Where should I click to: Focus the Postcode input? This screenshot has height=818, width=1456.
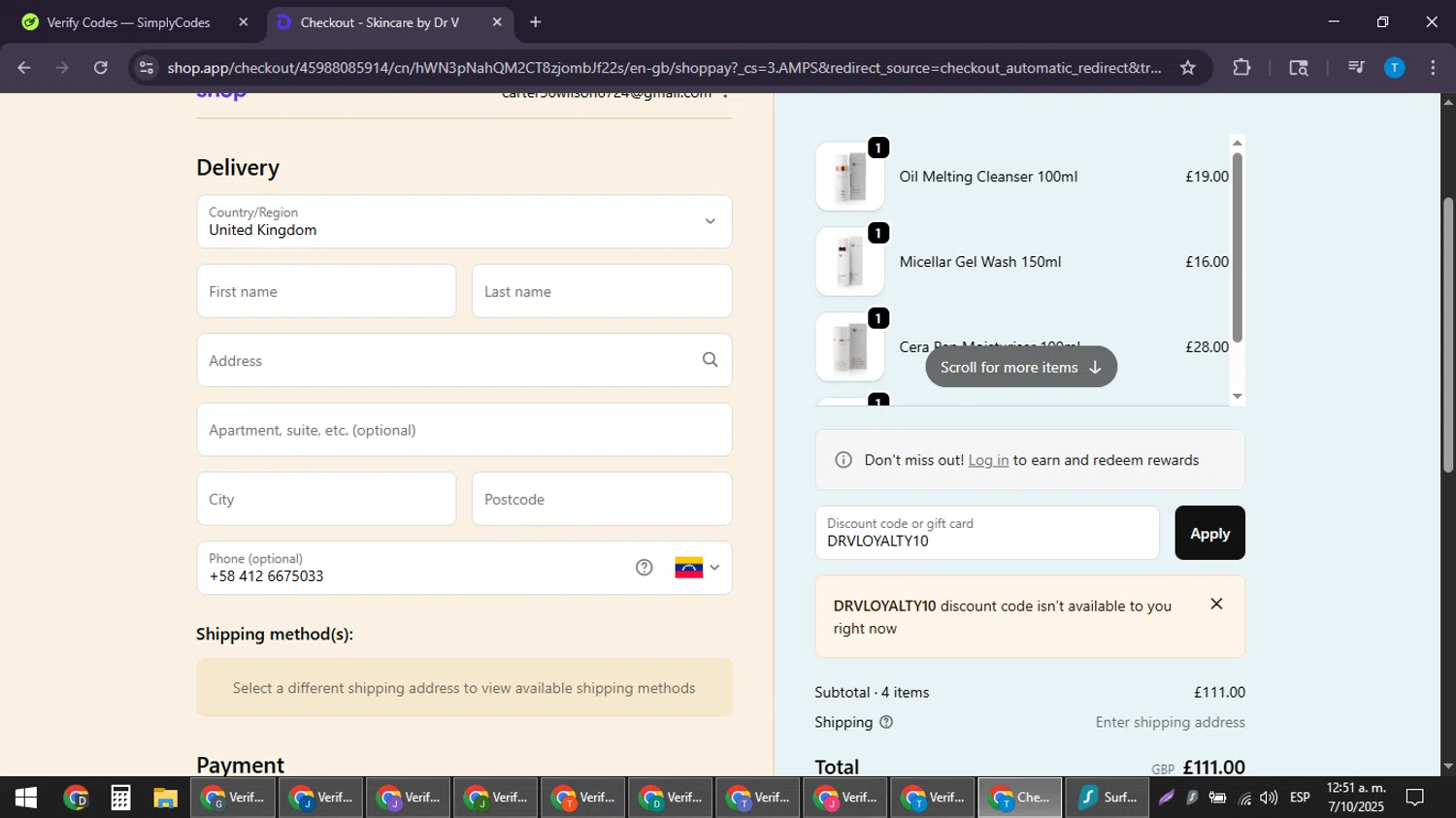[602, 499]
